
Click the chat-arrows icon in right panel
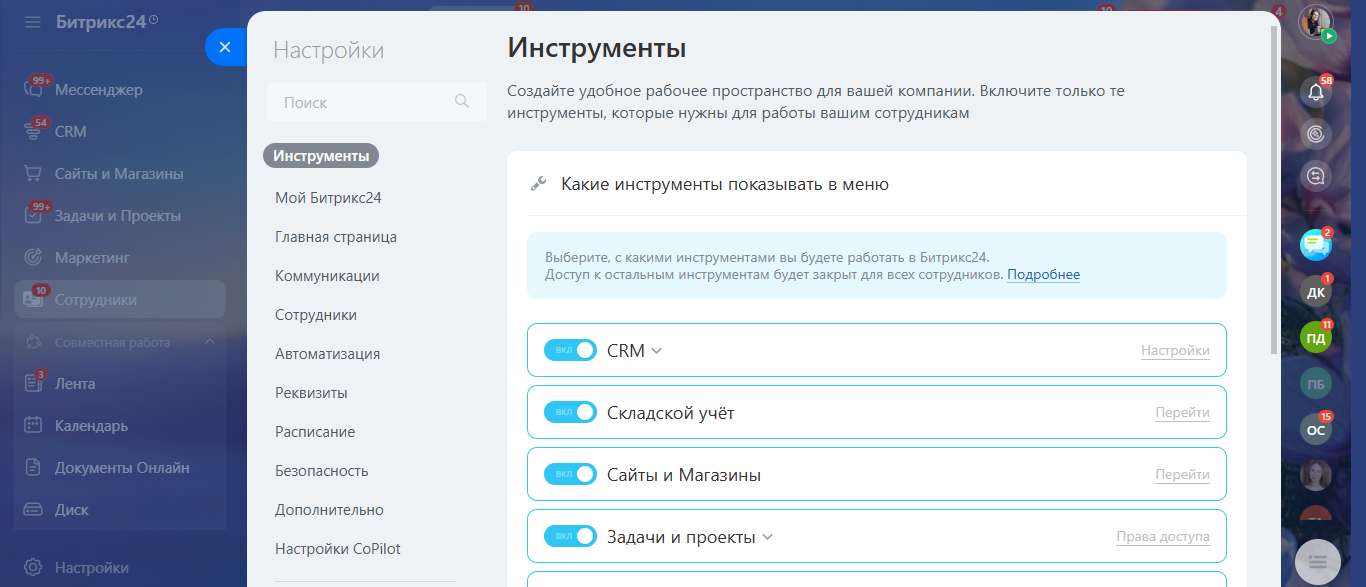tap(1316, 176)
